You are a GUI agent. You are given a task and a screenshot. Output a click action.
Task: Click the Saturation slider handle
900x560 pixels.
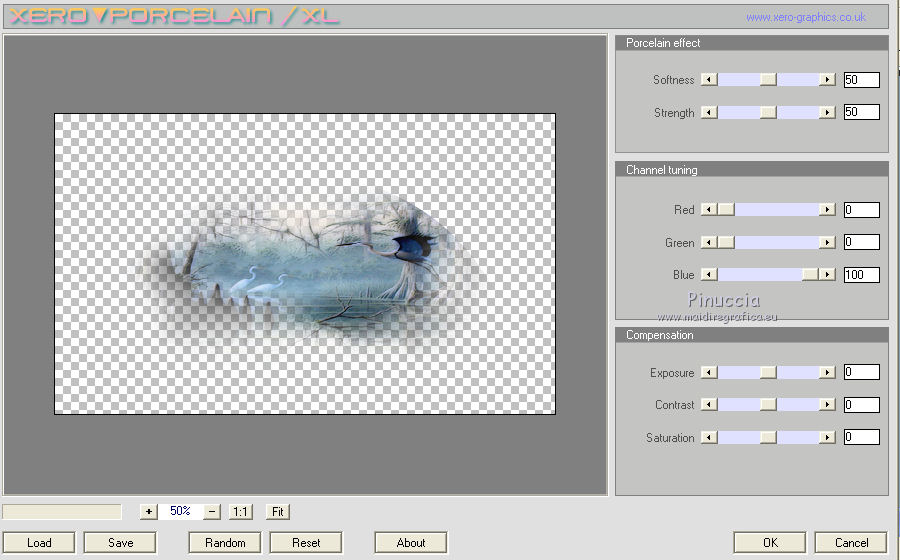(x=768, y=437)
